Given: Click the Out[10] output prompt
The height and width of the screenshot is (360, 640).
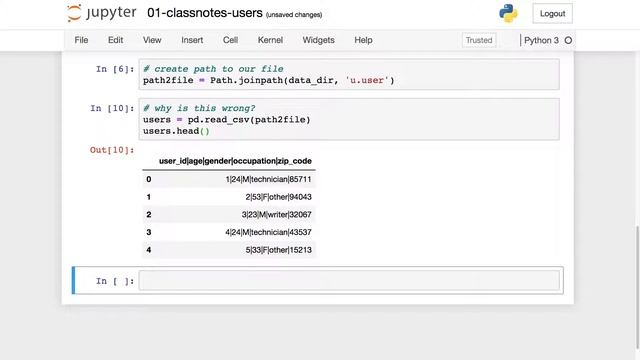Looking at the screenshot, I should 112,150.
